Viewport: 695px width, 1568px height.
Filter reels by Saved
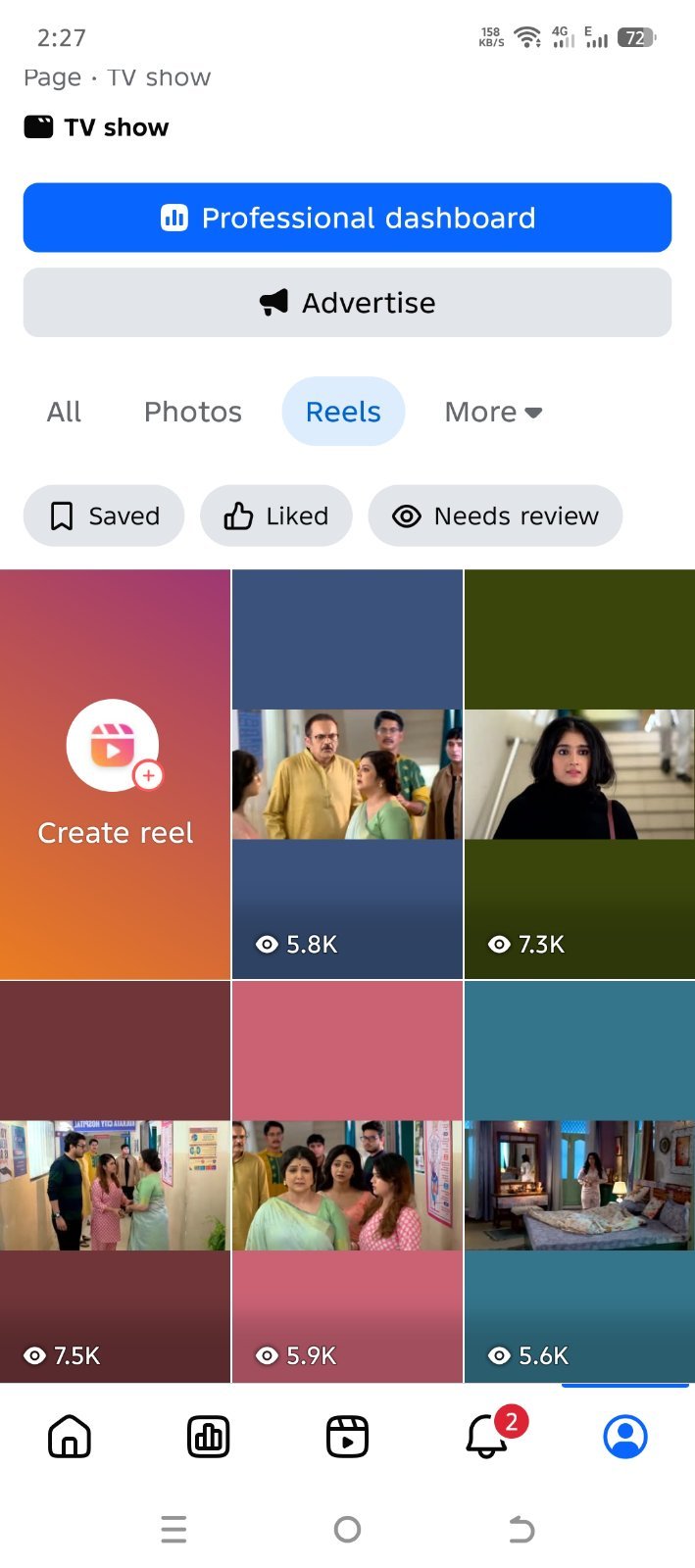pos(104,515)
